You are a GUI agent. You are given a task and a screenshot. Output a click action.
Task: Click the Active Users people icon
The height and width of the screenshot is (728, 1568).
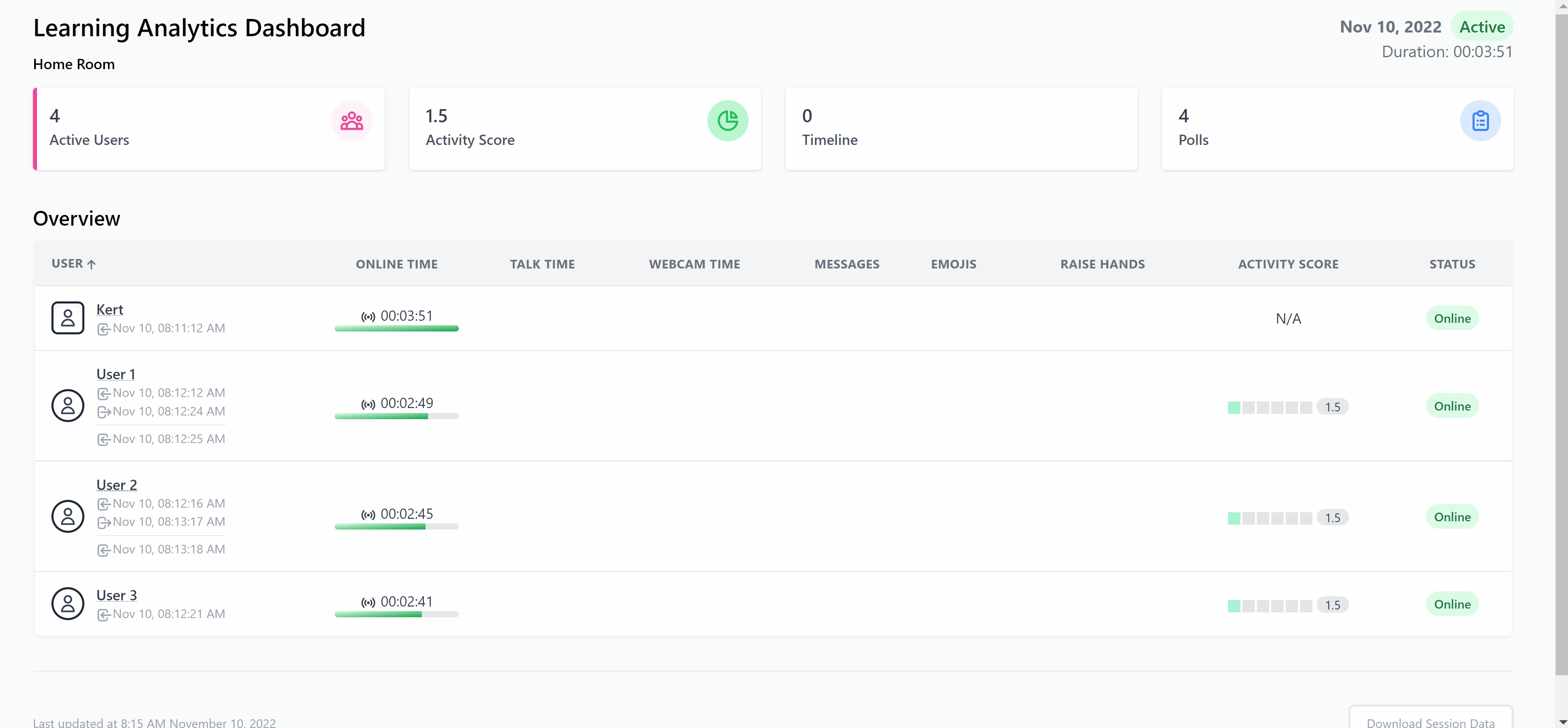click(x=352, y=121)
